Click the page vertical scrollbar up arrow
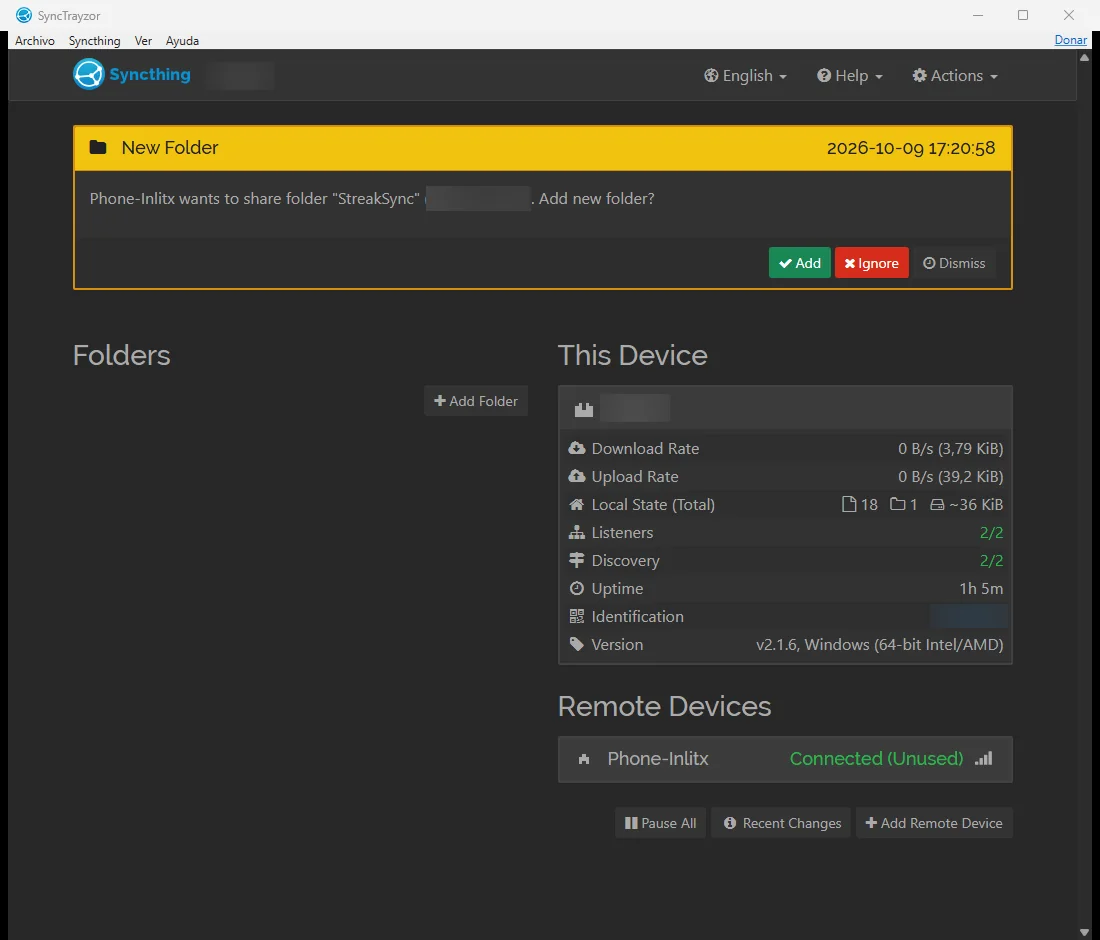Image resolution: width=1100 pixels, height=940 pixels. [x=1085, y=57]
